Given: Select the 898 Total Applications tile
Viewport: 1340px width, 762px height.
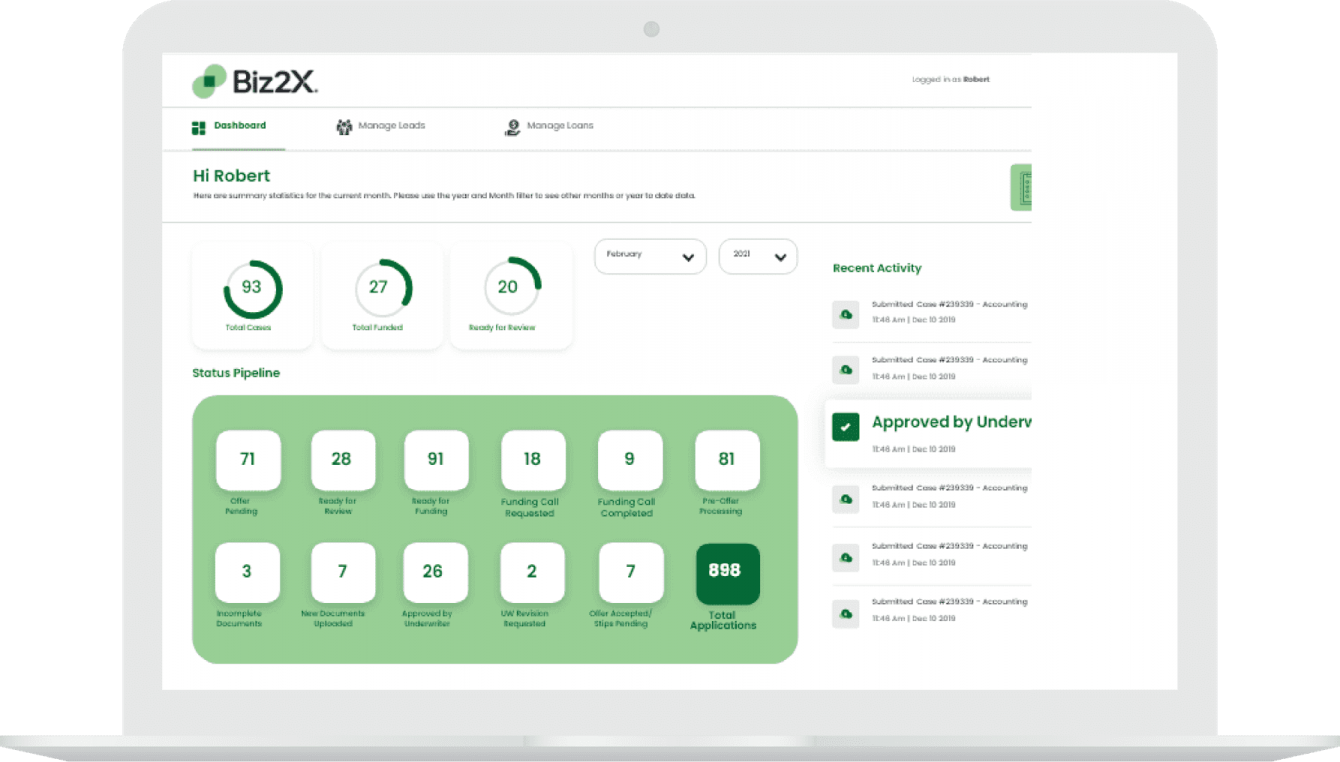Looking at the screenshot, I should [727, 573].
